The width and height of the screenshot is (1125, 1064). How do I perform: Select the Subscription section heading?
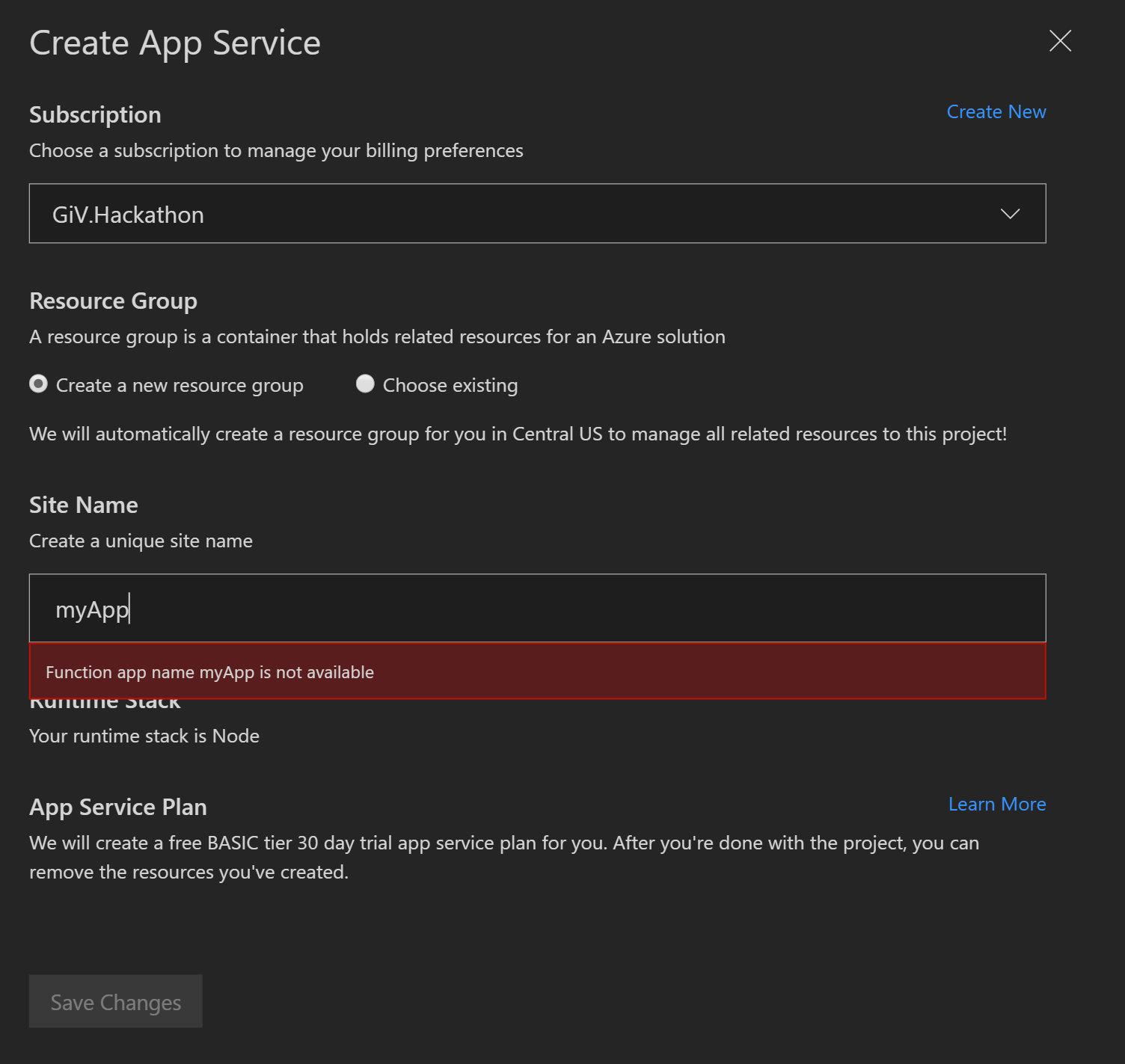tap(95, 114)
